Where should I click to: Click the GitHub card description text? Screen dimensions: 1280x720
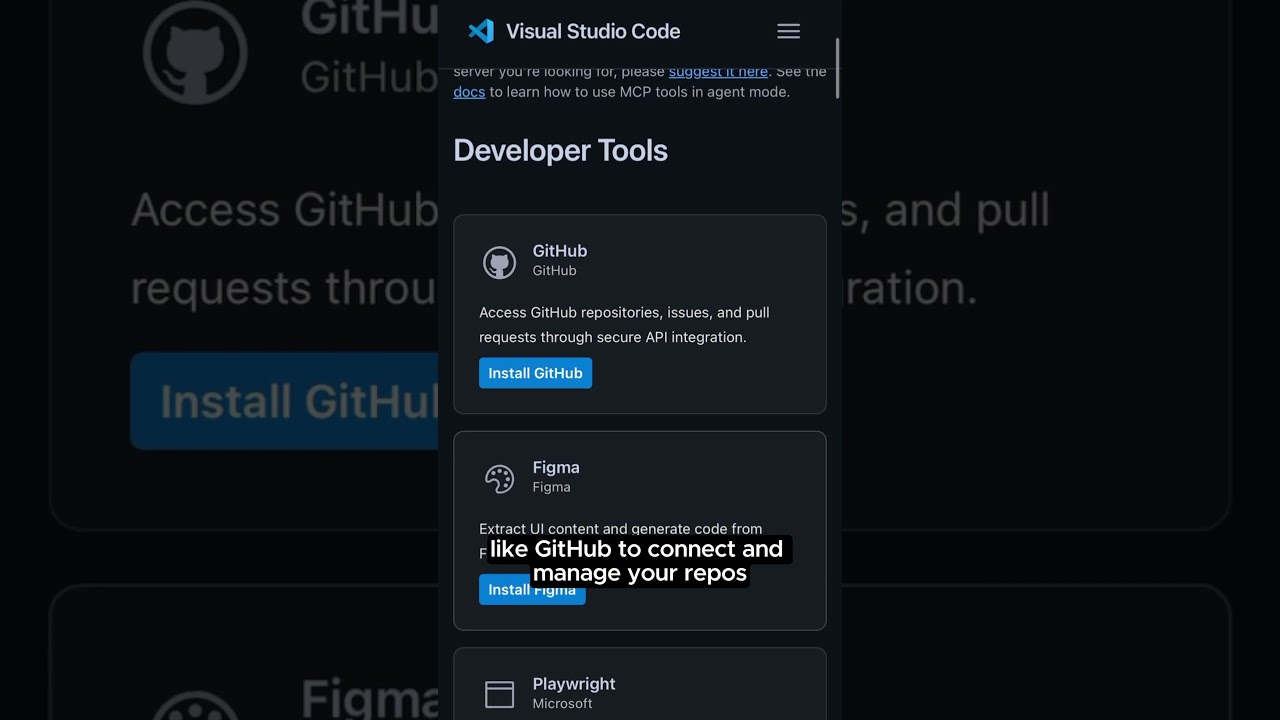(x=624, y=325)
